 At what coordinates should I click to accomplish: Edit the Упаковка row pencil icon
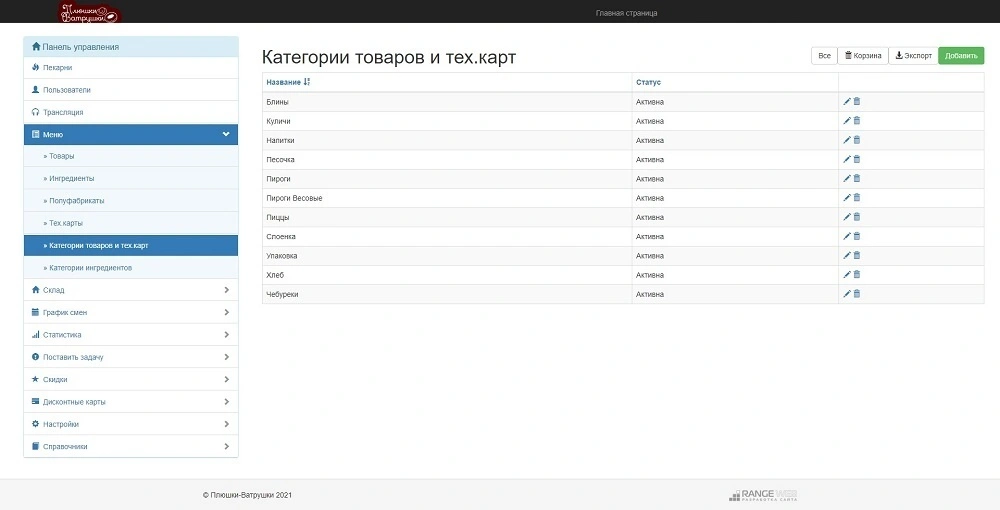point(847,255)
